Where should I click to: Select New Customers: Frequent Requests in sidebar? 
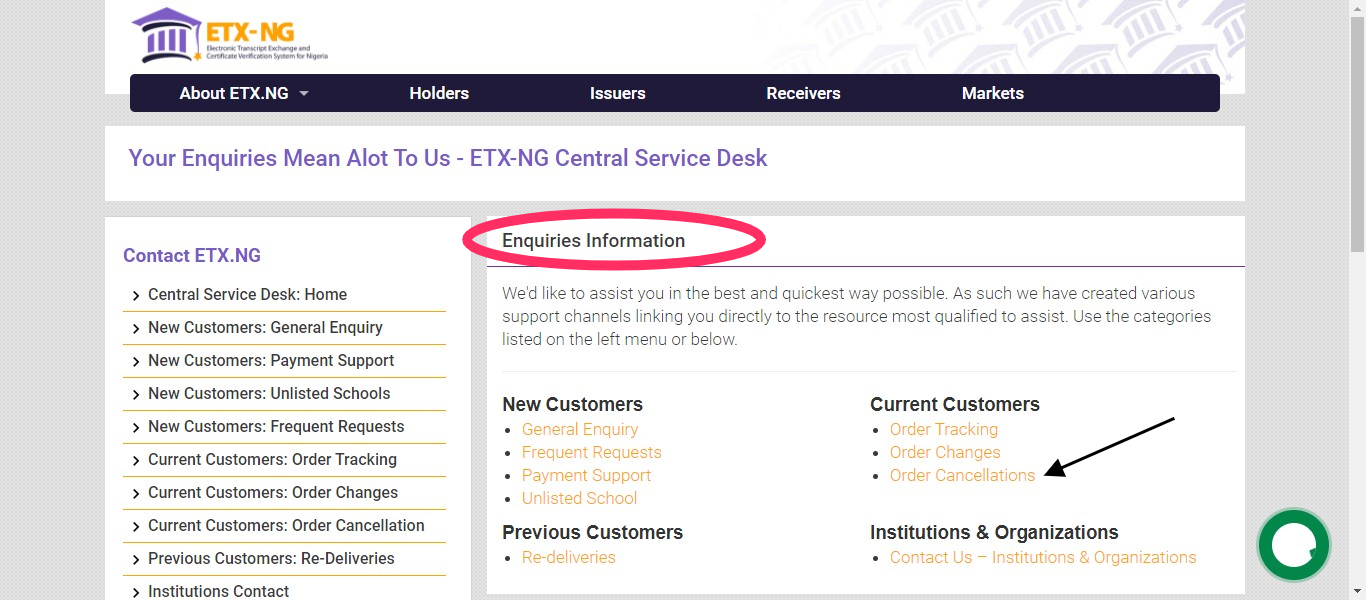[x=276, y=427]
